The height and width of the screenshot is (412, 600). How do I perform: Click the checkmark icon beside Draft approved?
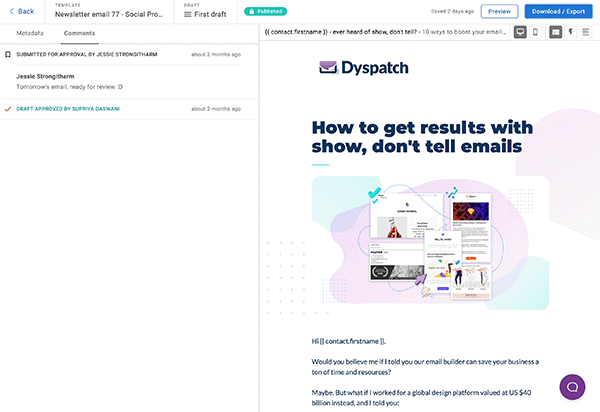coord(8,109)
